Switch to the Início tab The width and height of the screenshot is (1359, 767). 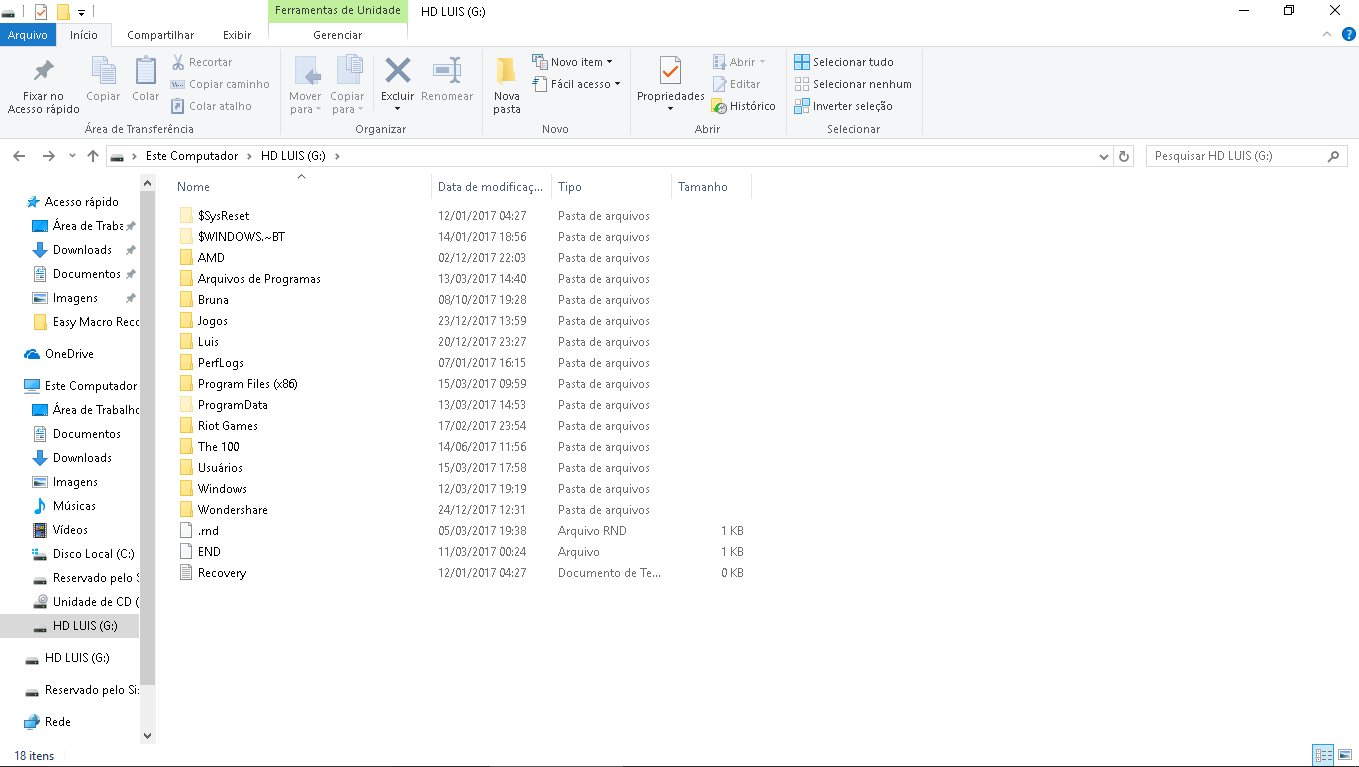point(84,35)
